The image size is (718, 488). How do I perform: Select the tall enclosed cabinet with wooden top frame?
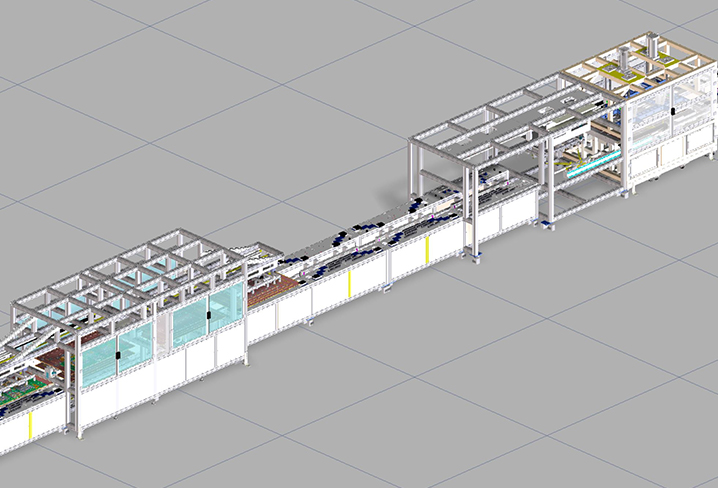click(x=640, y=112)
